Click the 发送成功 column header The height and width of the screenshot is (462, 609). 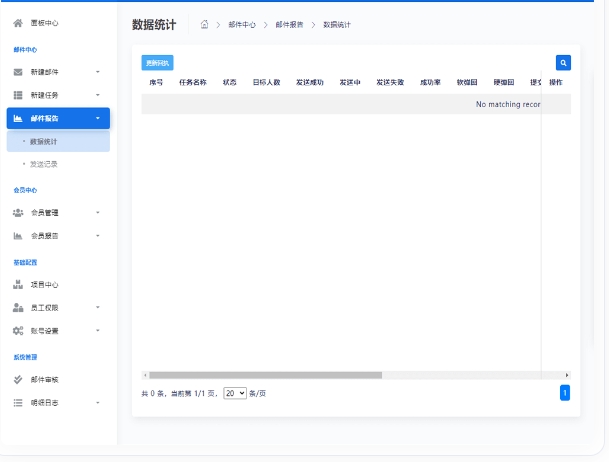tap(310, 82)
